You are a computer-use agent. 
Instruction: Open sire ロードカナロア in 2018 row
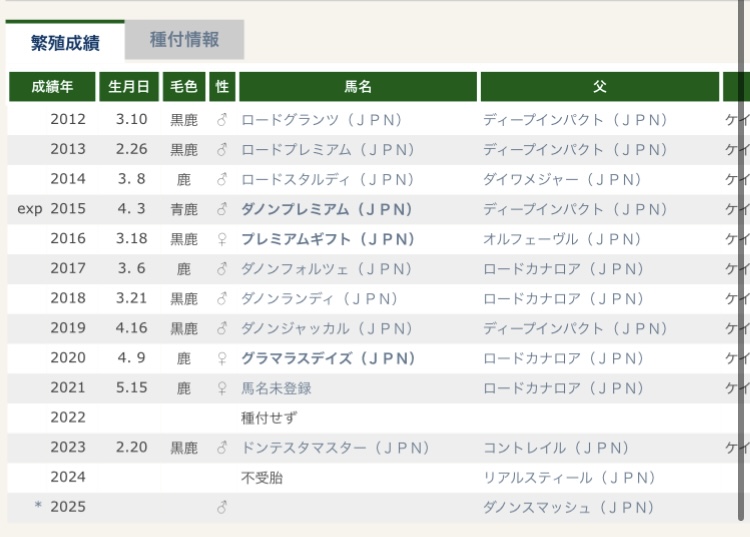click(x=563, y=299)
